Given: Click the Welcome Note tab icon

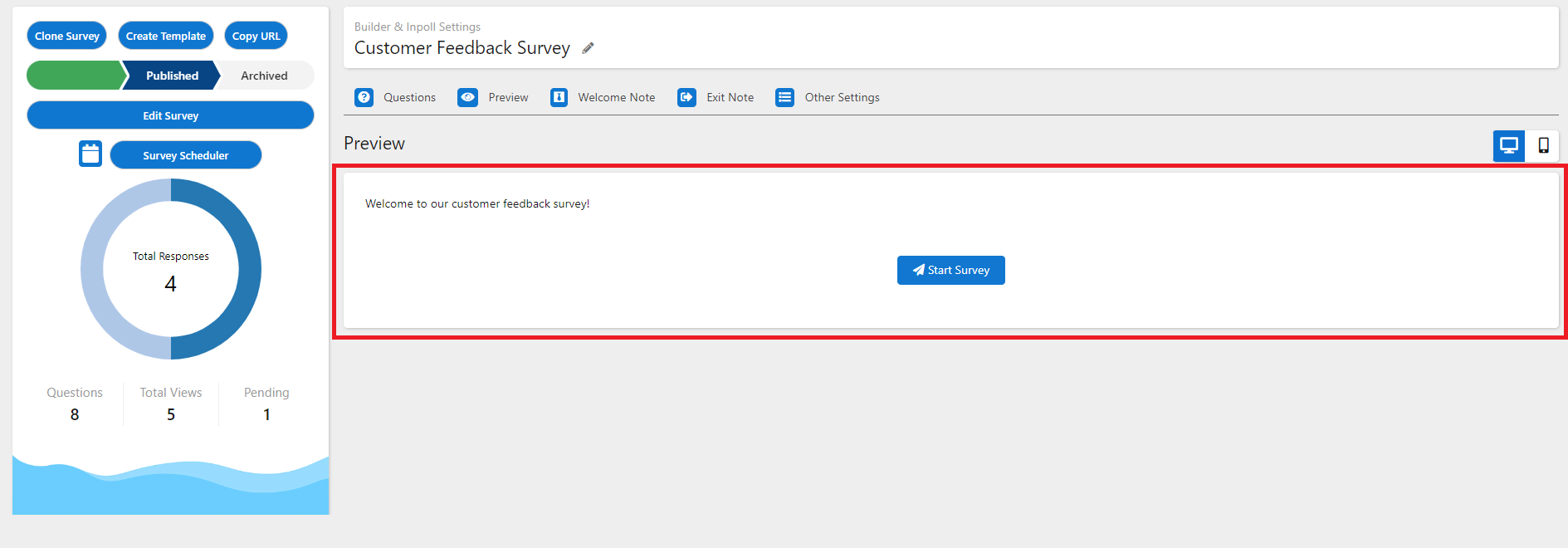Looking at the screenshot, I should tap(559, 97).
